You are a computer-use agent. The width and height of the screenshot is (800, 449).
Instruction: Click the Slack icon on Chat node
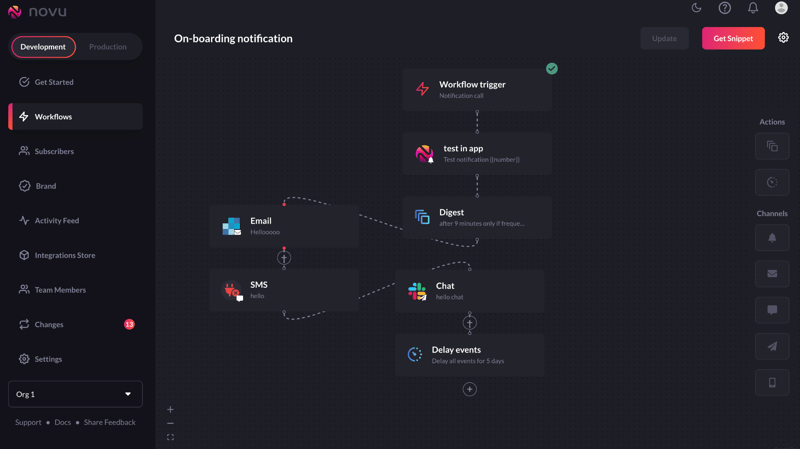pos(417,291)
